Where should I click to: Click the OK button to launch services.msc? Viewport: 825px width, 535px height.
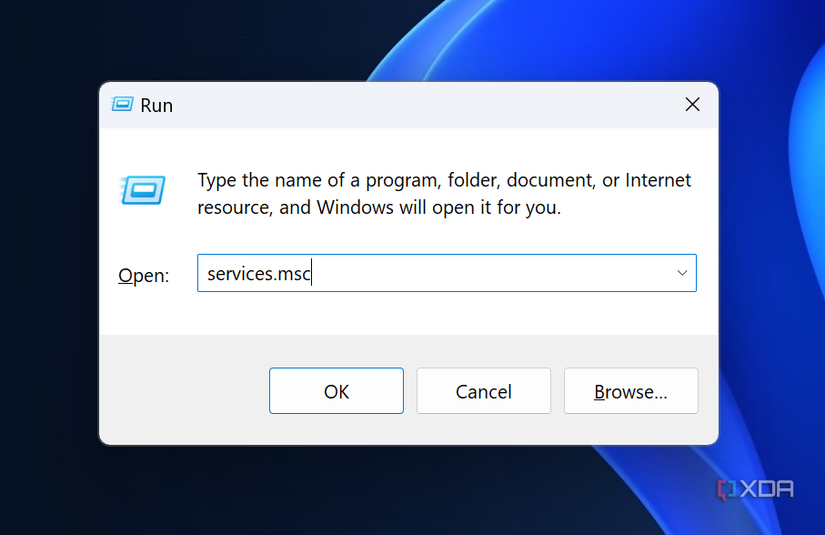[336, 391]
